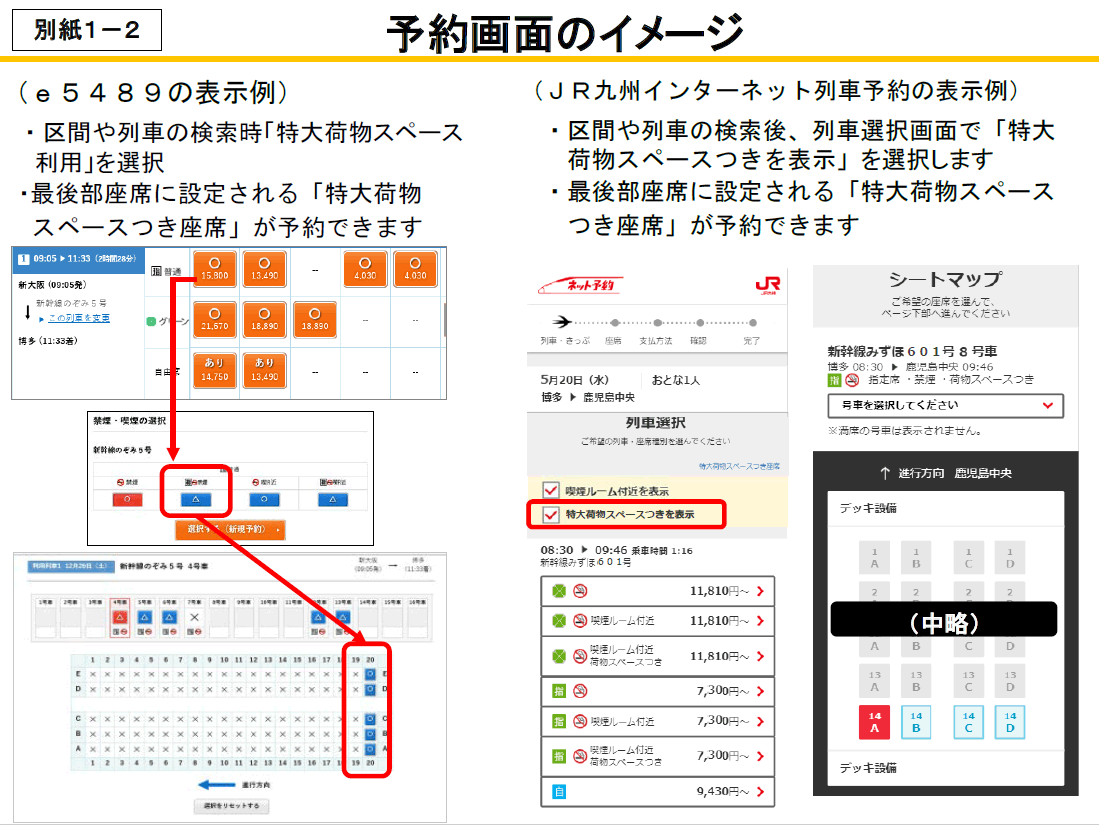Pick available seat 20B in the seat grid
Screen dimensions: 1099x825
click(370, 734)
